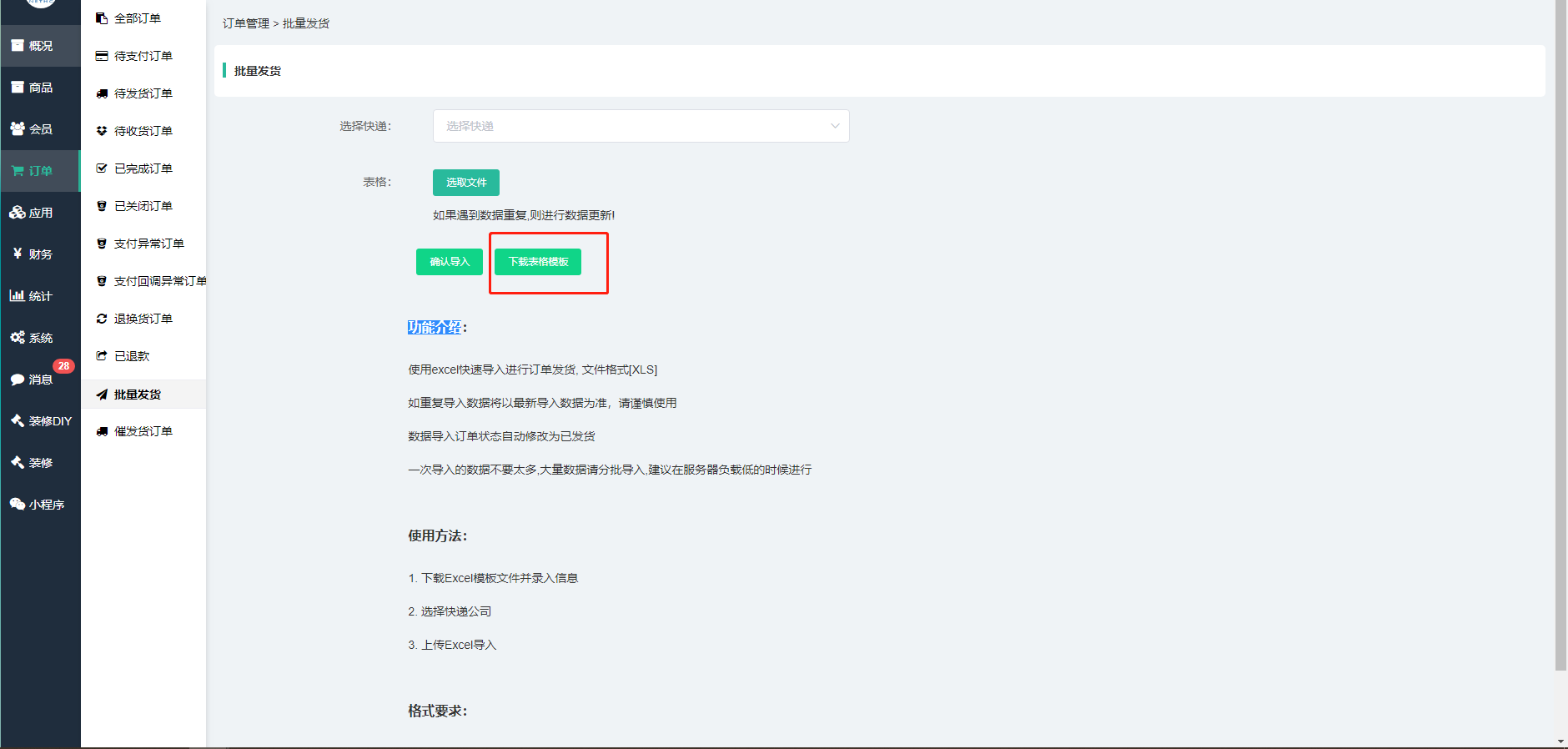
Task: Click the 已关闭订单 icon
Action: 102,206
